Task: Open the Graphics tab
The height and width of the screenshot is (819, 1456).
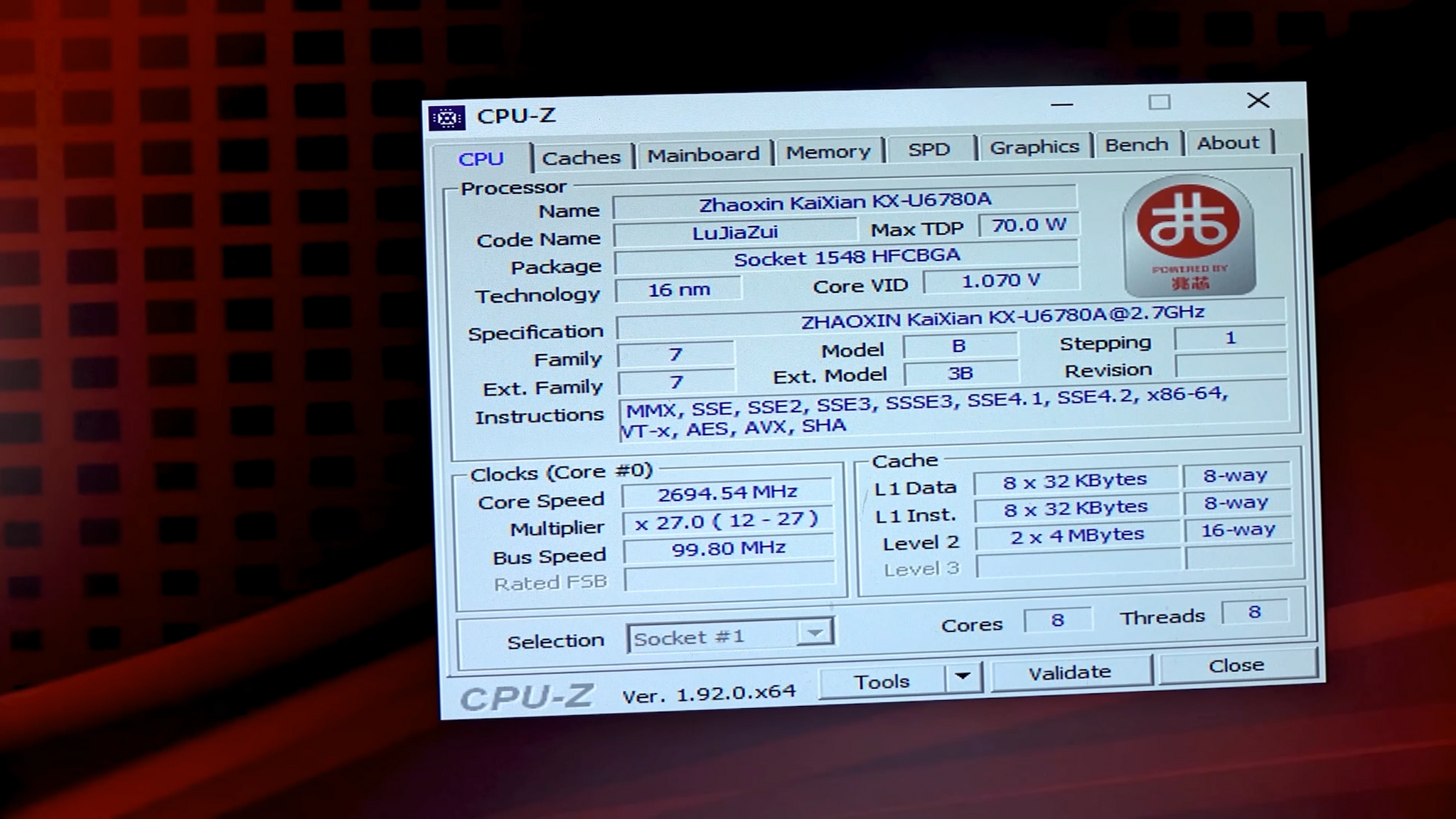Action: 1034,146
